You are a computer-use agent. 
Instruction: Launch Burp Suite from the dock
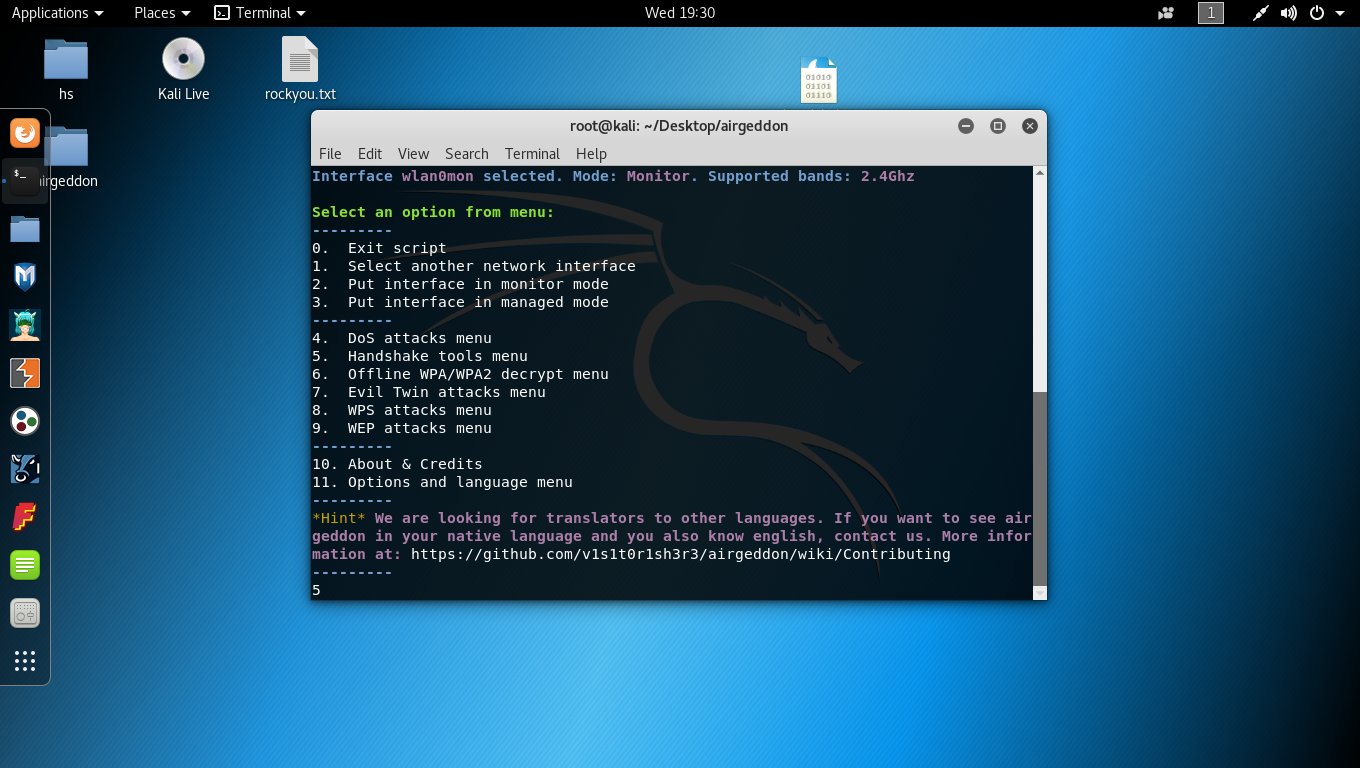coord(25,373)
